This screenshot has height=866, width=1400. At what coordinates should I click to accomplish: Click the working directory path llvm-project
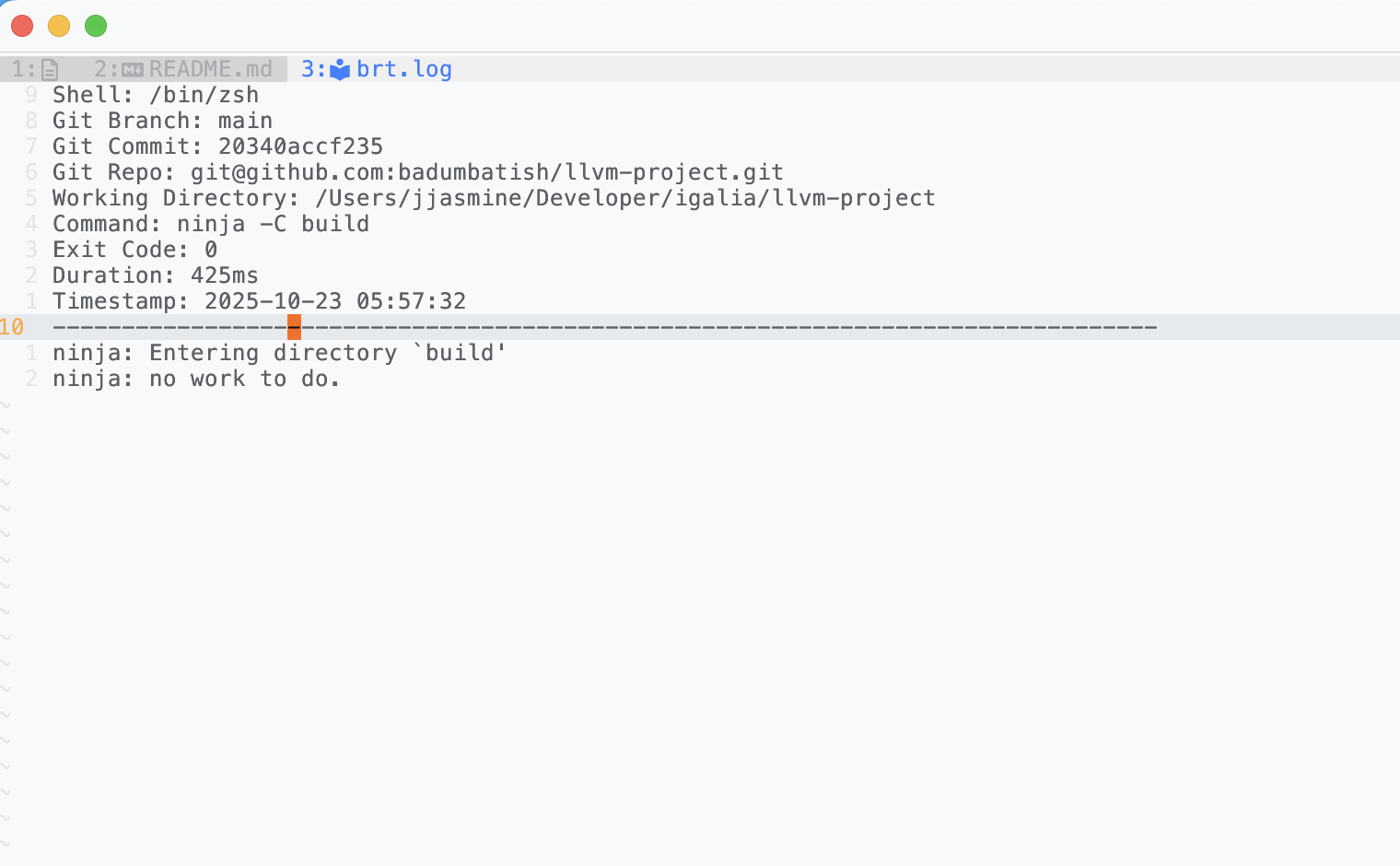click(x=624, y=198)
